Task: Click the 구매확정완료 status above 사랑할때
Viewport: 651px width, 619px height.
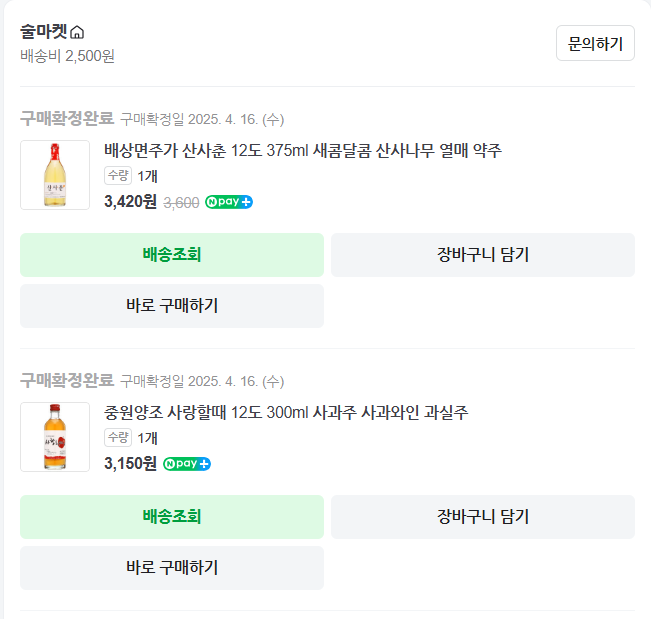Action: click(x=67, y=381)
